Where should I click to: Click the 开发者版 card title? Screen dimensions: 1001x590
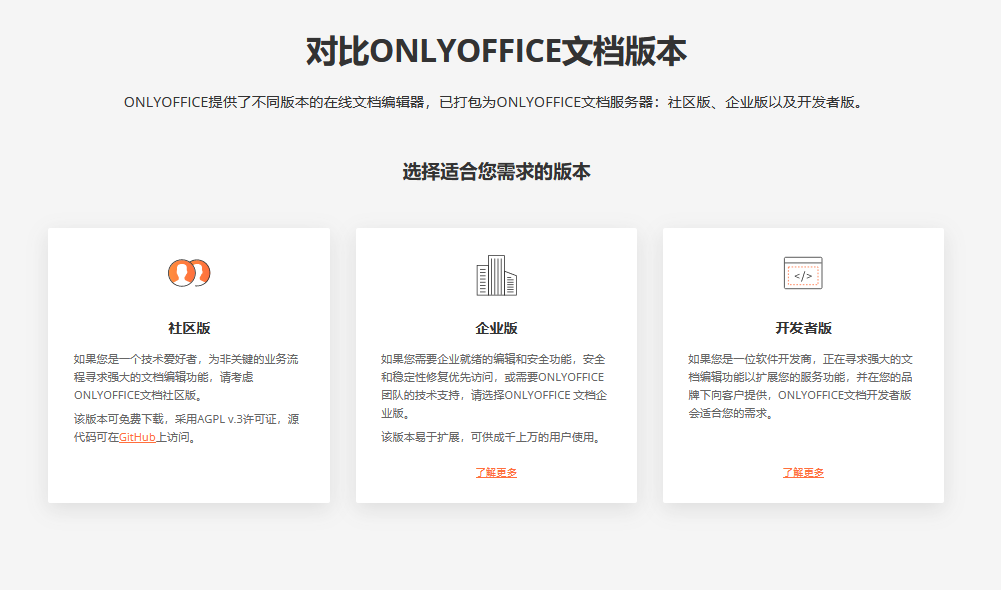click(x=803, y=328)
